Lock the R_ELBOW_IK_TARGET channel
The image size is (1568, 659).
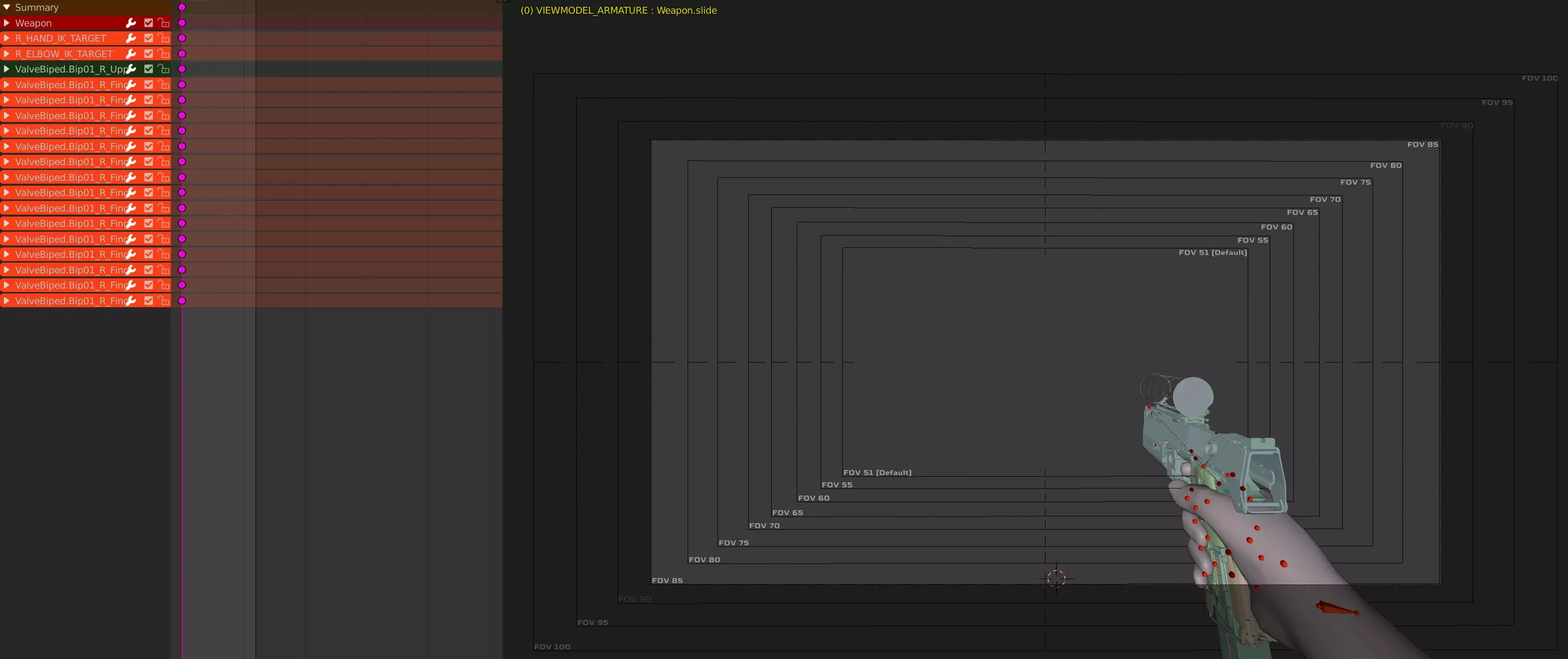(163, 53)
